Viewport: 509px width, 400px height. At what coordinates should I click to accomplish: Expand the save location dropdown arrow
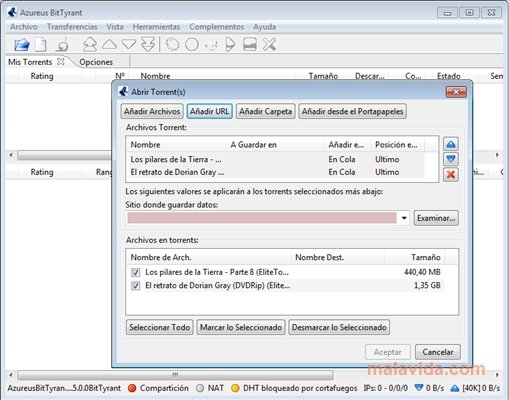click(404, 218)
